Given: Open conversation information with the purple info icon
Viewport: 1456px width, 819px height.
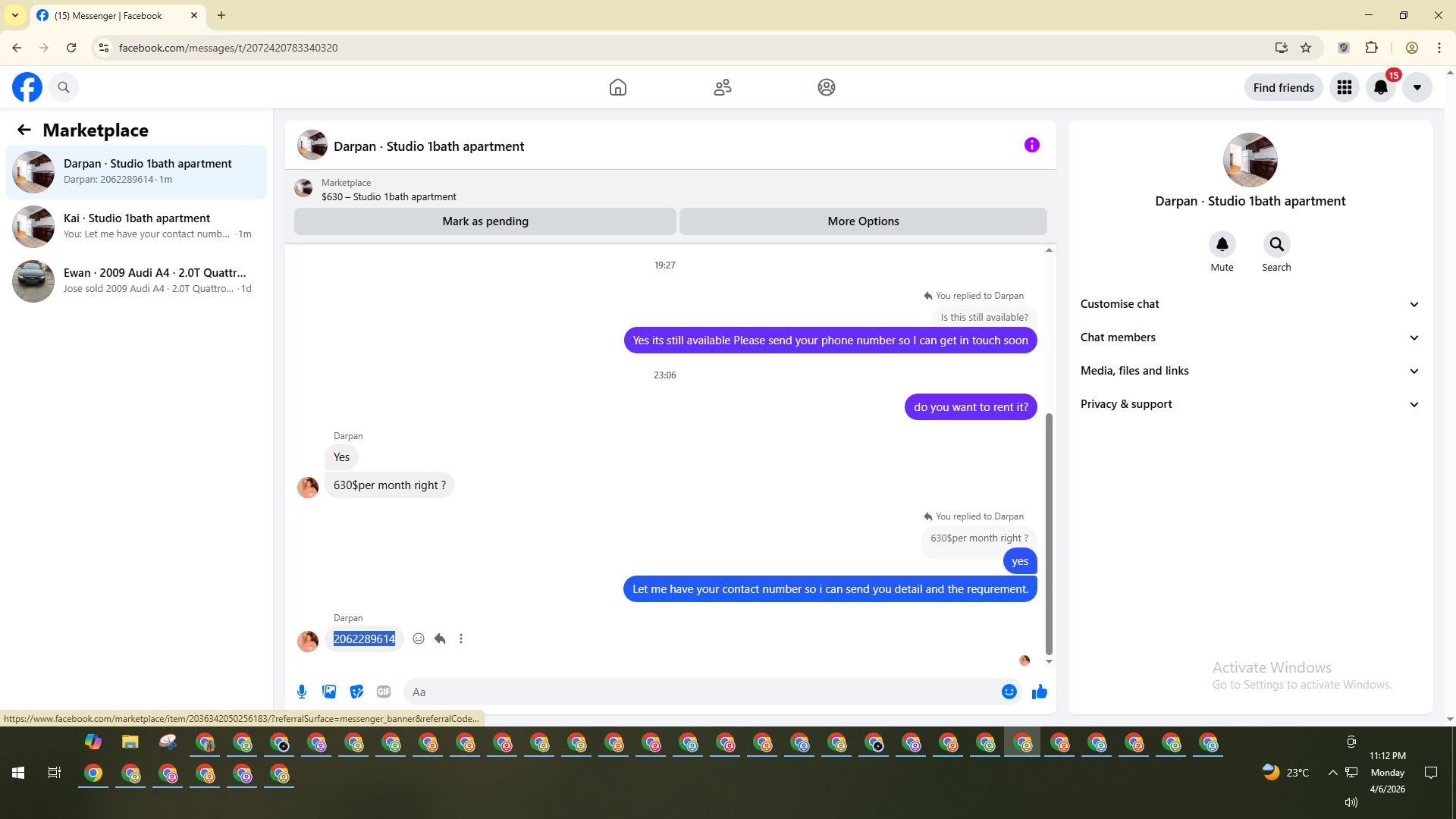Looking at the screenshot, I should 1032,145.
